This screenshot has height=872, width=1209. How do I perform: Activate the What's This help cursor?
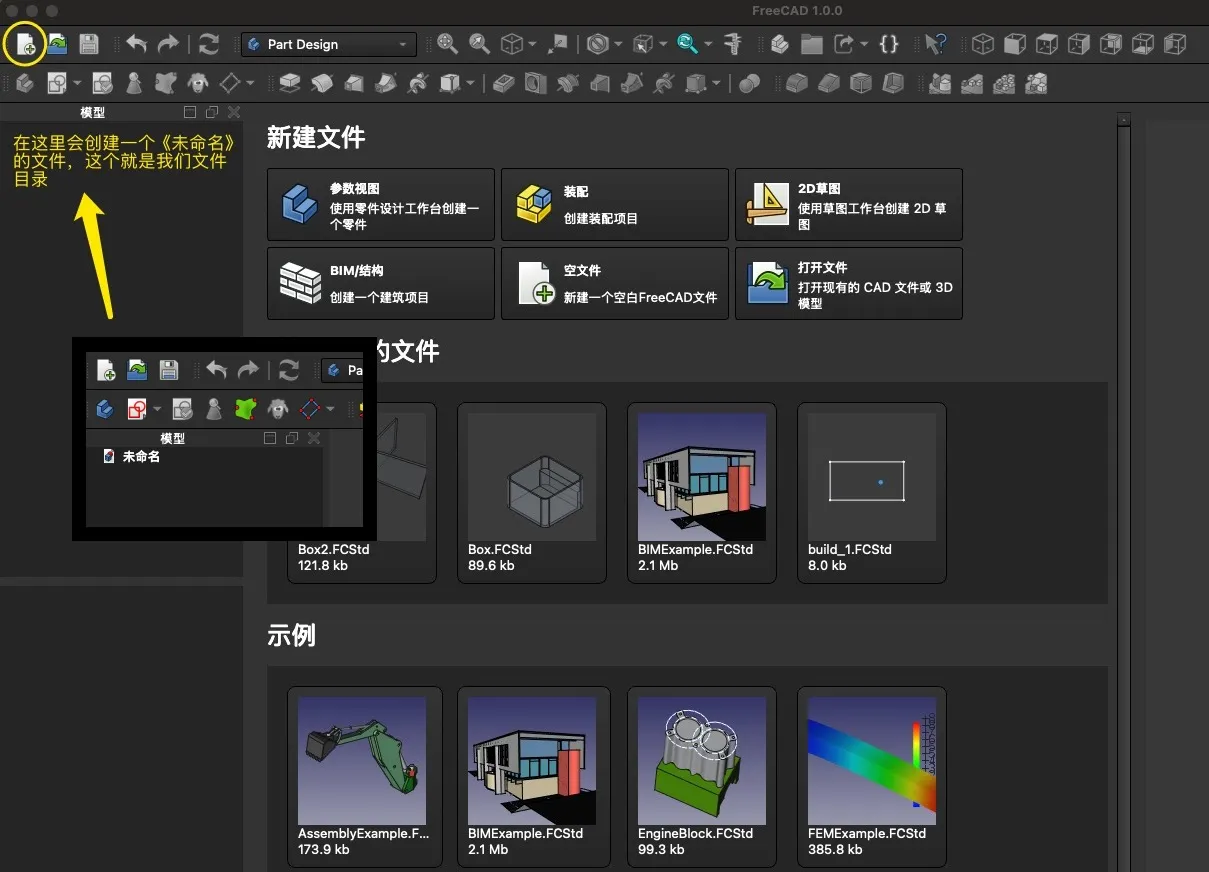click(x=935, y=44)
